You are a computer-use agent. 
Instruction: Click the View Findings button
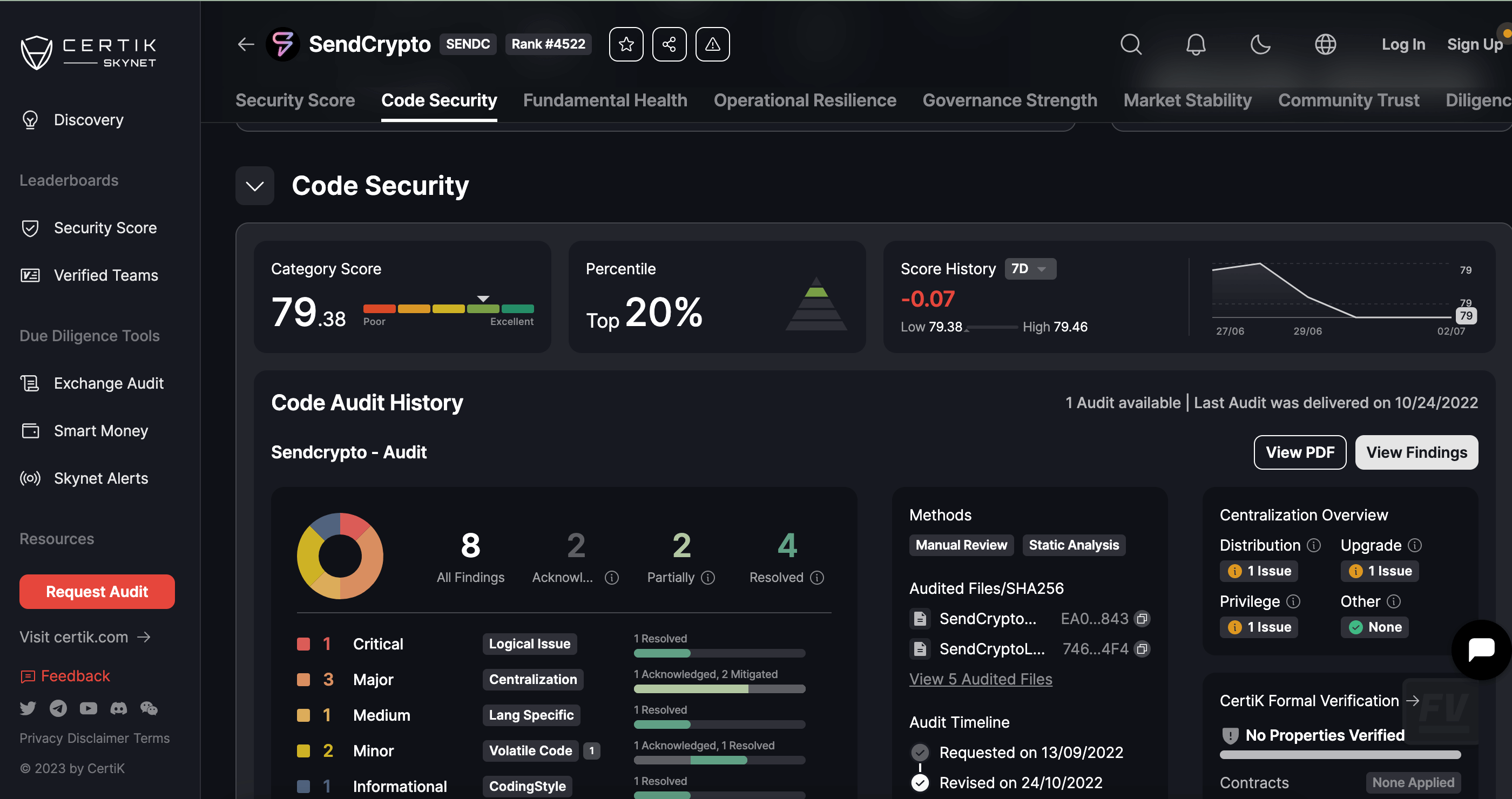click(1416, 452)
